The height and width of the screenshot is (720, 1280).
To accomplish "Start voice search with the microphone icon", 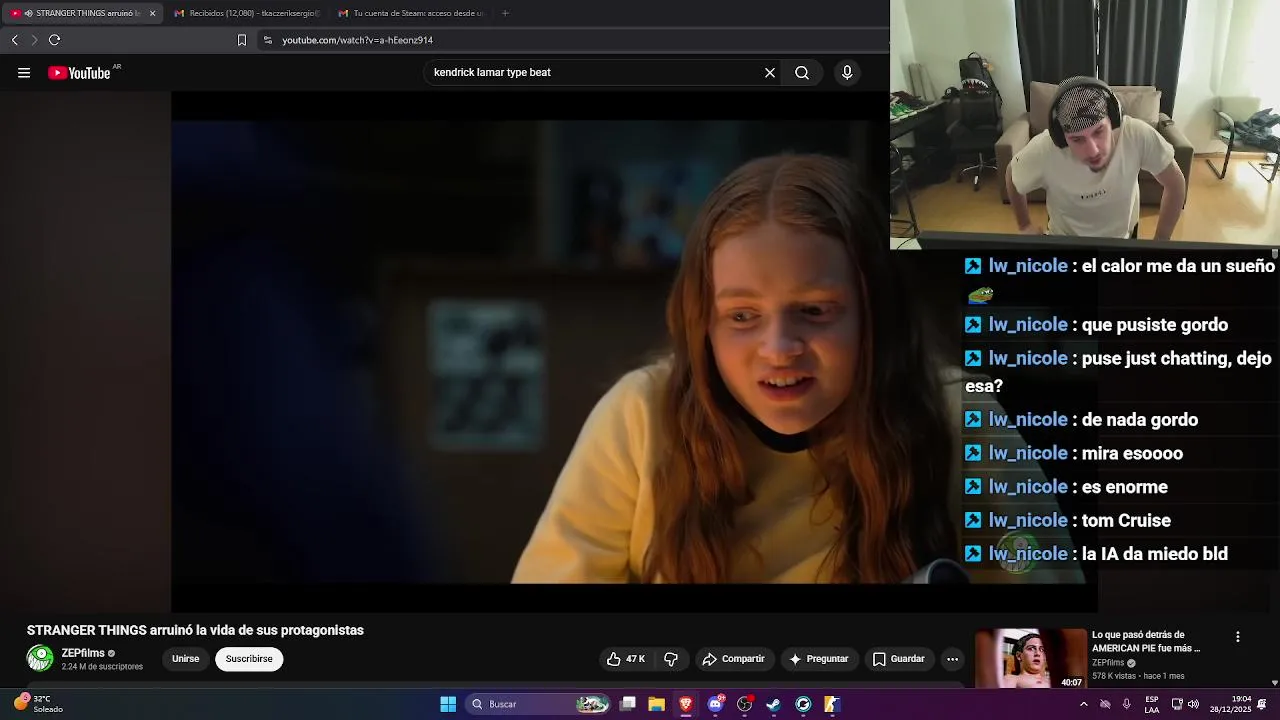I will [x=847, y=73].
